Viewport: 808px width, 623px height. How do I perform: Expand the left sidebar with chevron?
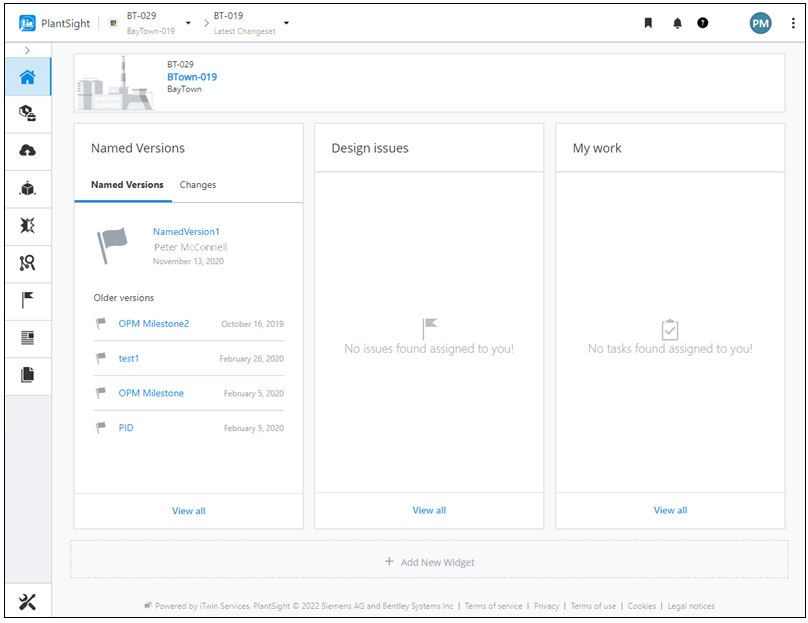[27, 50]
